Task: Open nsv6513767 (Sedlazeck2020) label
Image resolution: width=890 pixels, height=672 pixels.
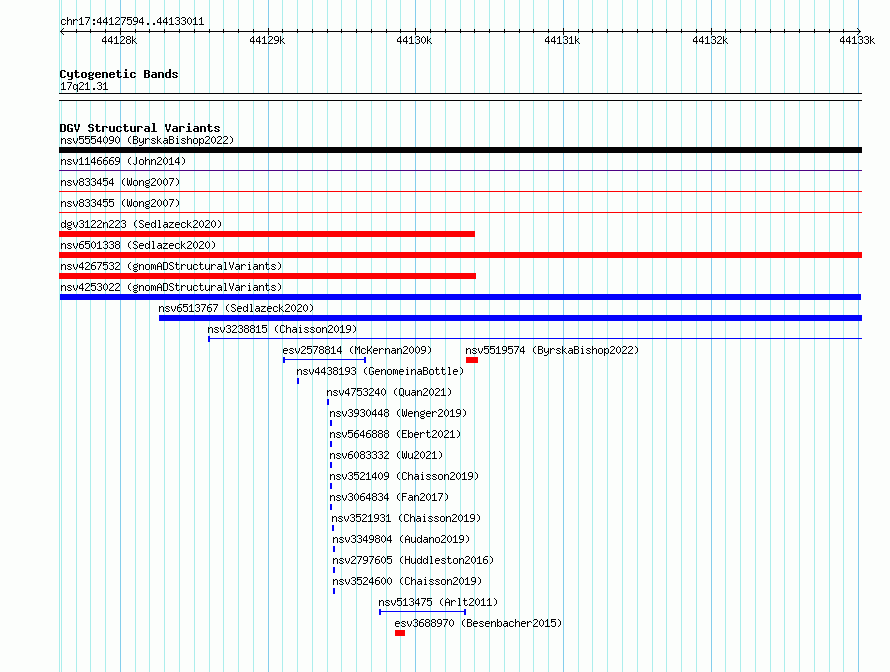Action: [236, 308]
